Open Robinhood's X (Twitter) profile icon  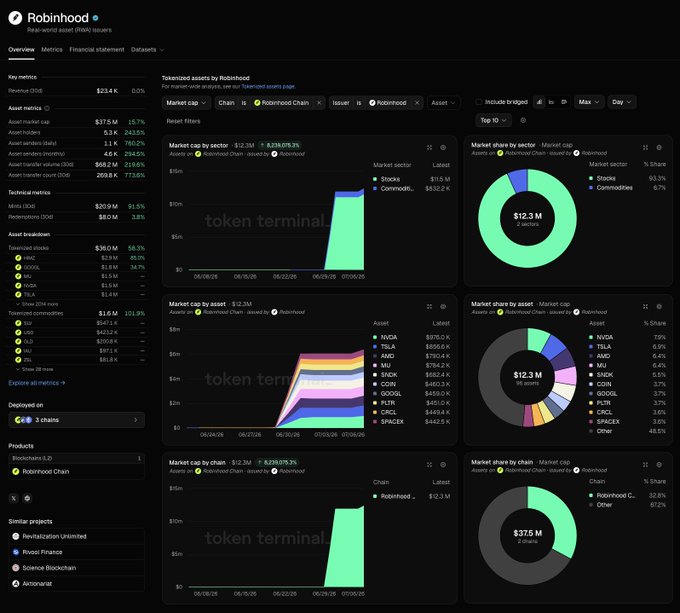[13, 498]
